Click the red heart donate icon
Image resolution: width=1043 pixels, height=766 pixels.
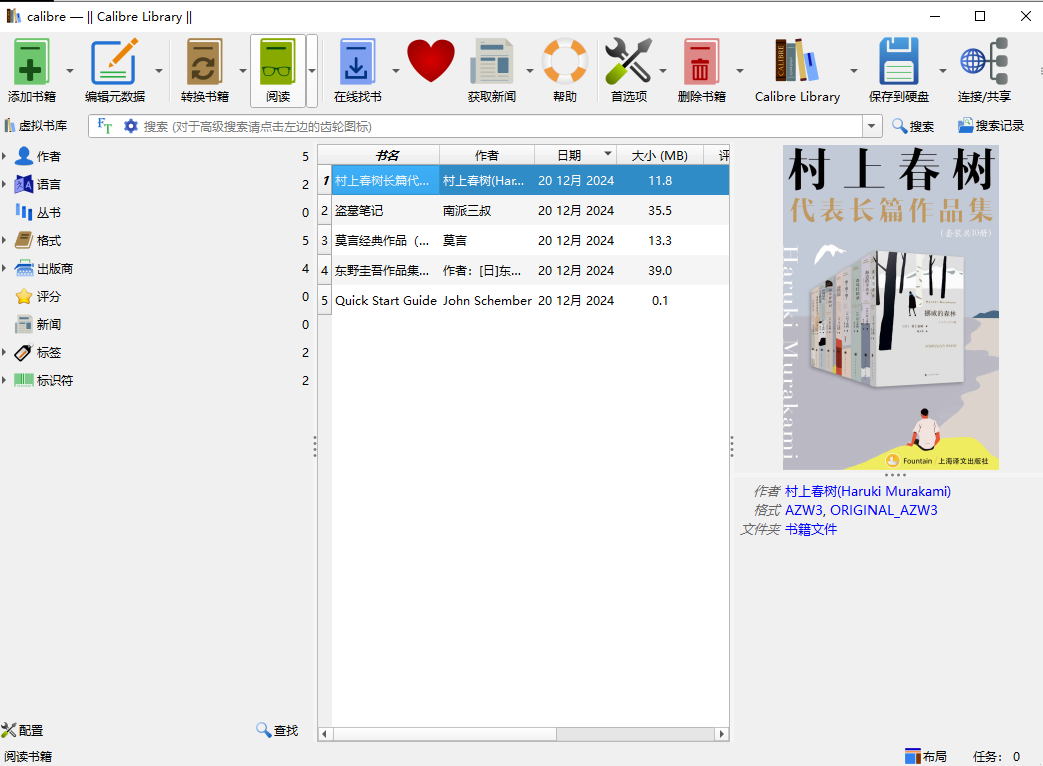431,63
